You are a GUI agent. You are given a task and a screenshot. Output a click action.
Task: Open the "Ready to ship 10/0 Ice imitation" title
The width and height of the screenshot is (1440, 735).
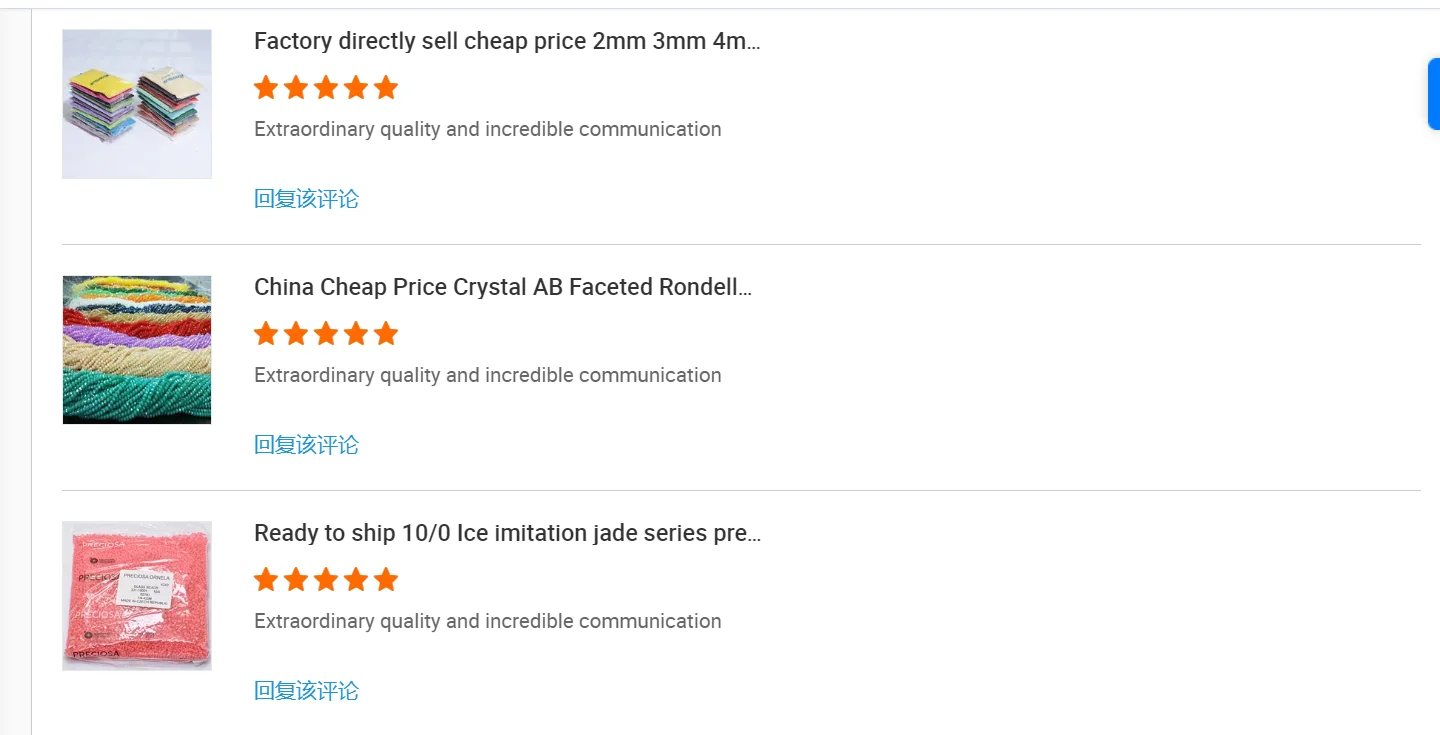coord(507,533)
